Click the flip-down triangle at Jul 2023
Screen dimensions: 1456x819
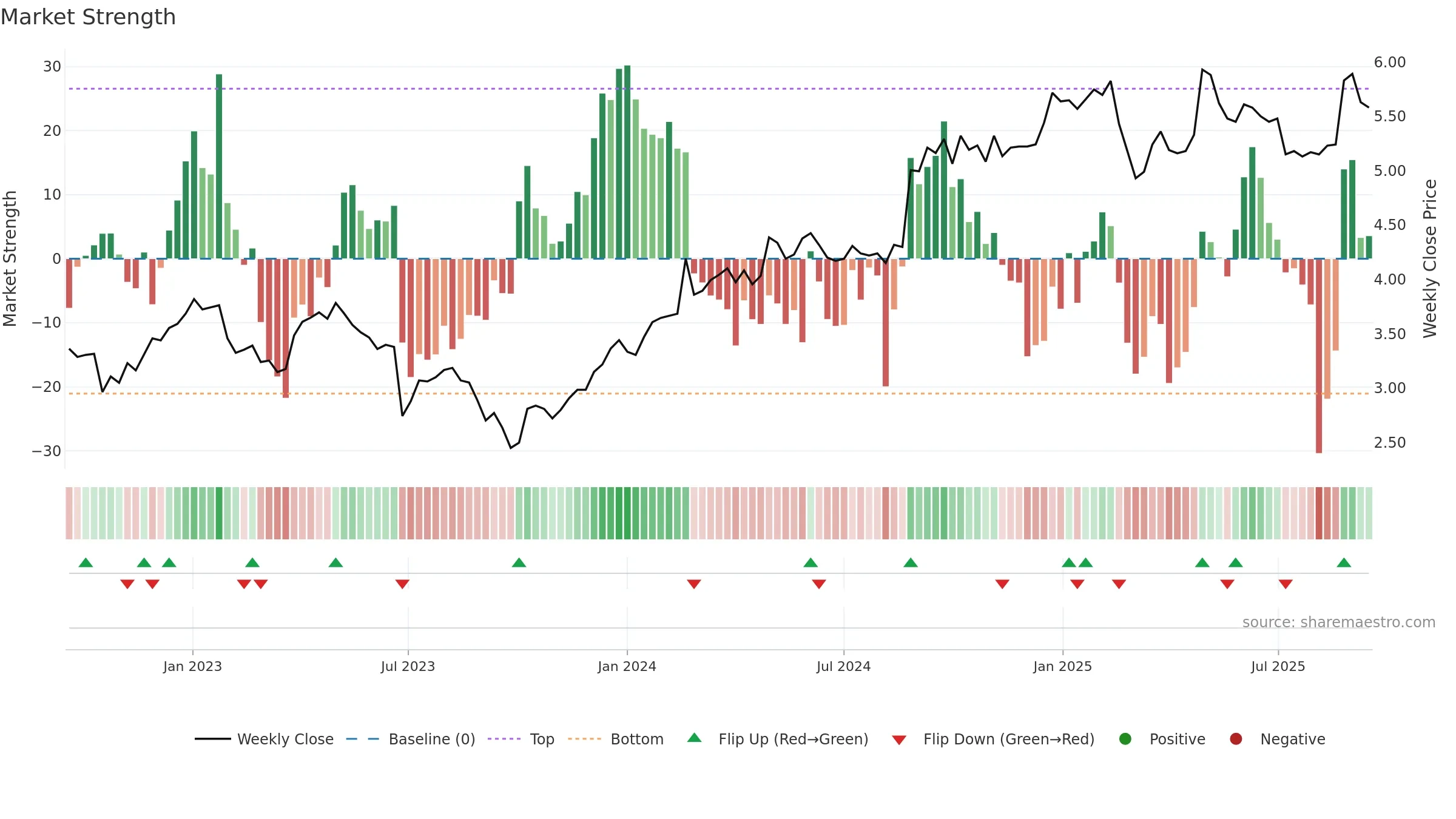402,584
